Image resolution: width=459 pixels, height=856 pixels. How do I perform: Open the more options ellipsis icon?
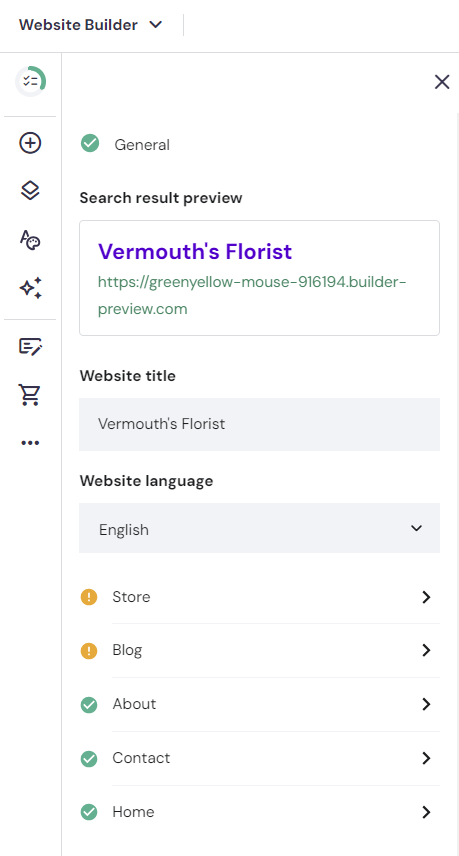(x=30, y=443)
